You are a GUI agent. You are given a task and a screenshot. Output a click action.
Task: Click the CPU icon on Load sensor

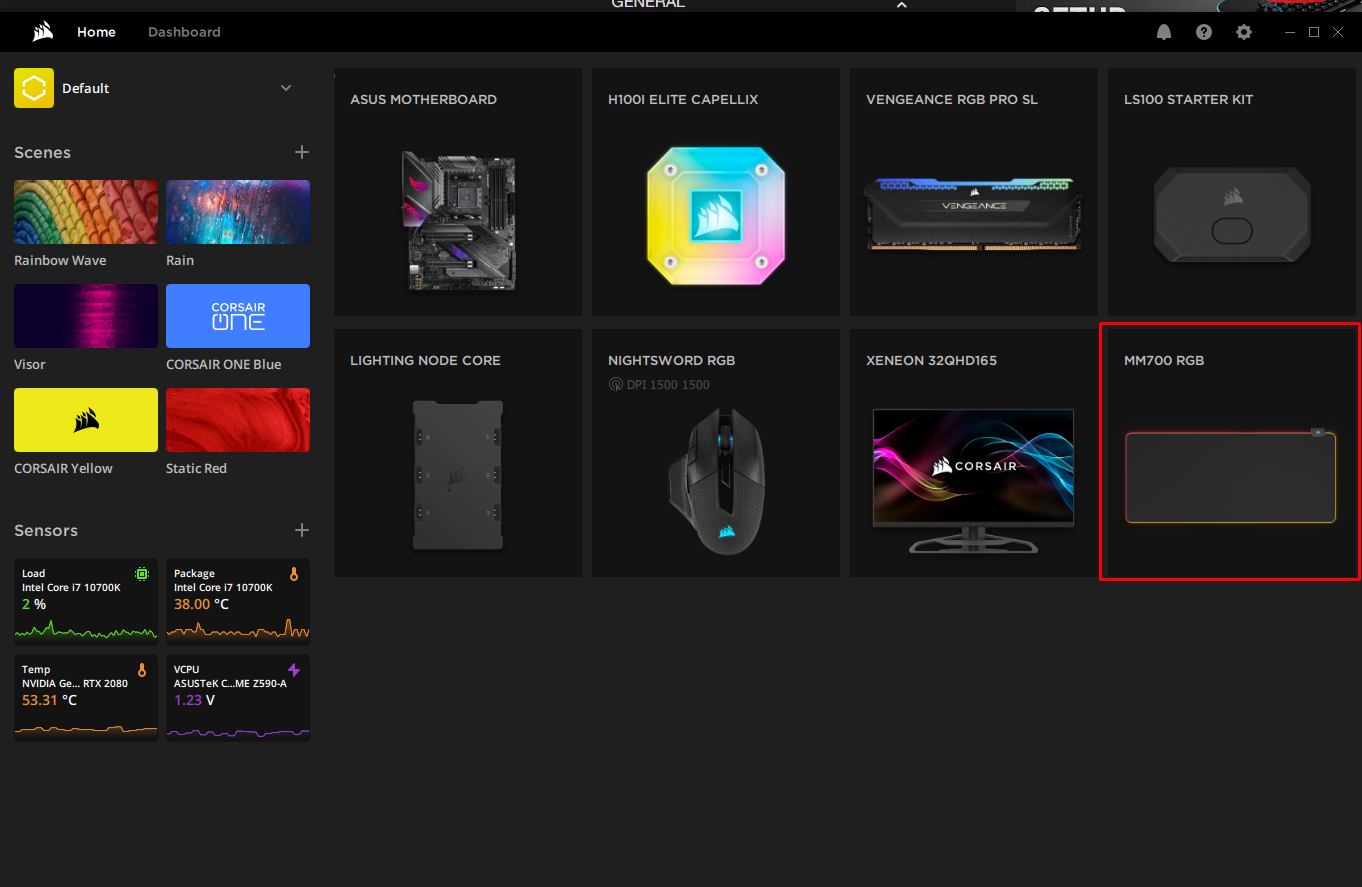(x=141, y=573)
